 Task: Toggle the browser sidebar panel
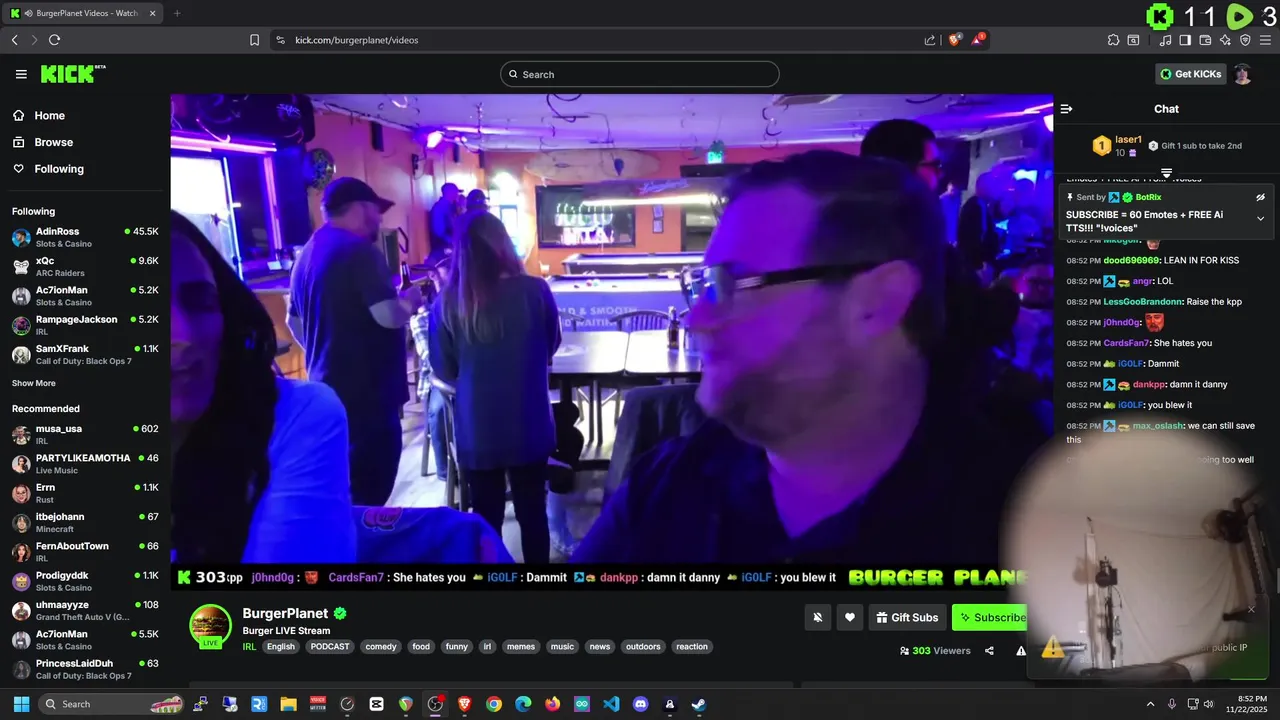(x=1185, y=40)
